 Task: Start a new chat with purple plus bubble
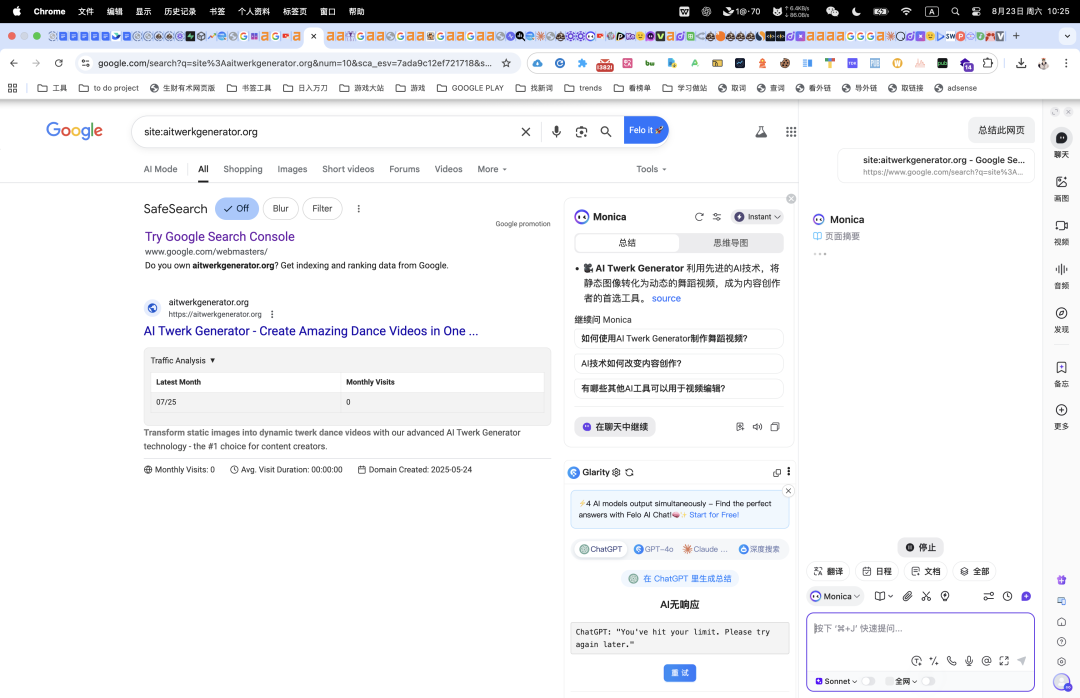[1026, 596]
